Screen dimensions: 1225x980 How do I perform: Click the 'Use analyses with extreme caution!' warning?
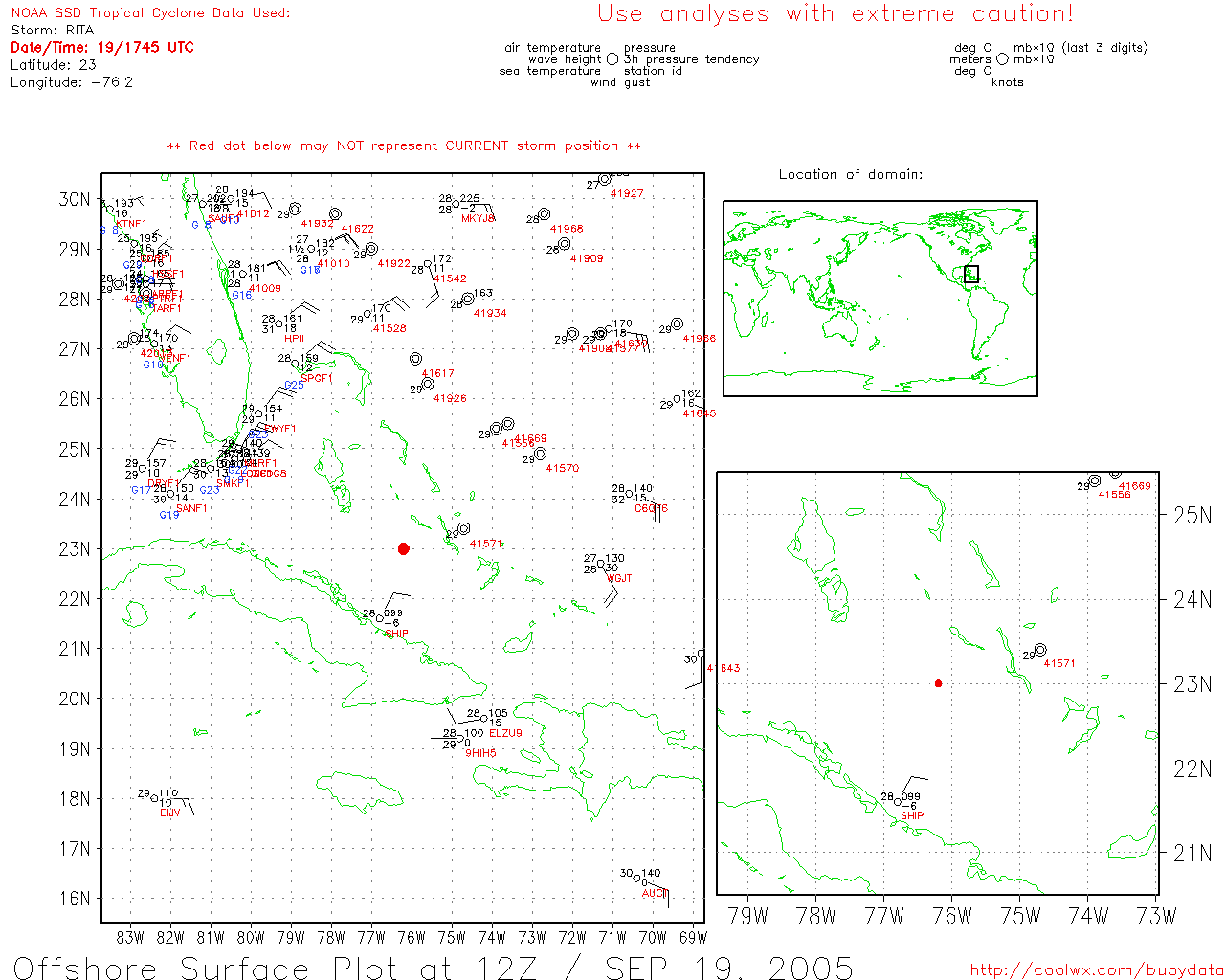835,13
